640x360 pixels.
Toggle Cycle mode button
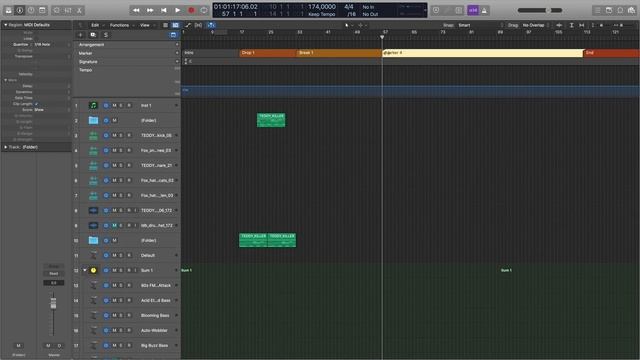tap(204, 10)
